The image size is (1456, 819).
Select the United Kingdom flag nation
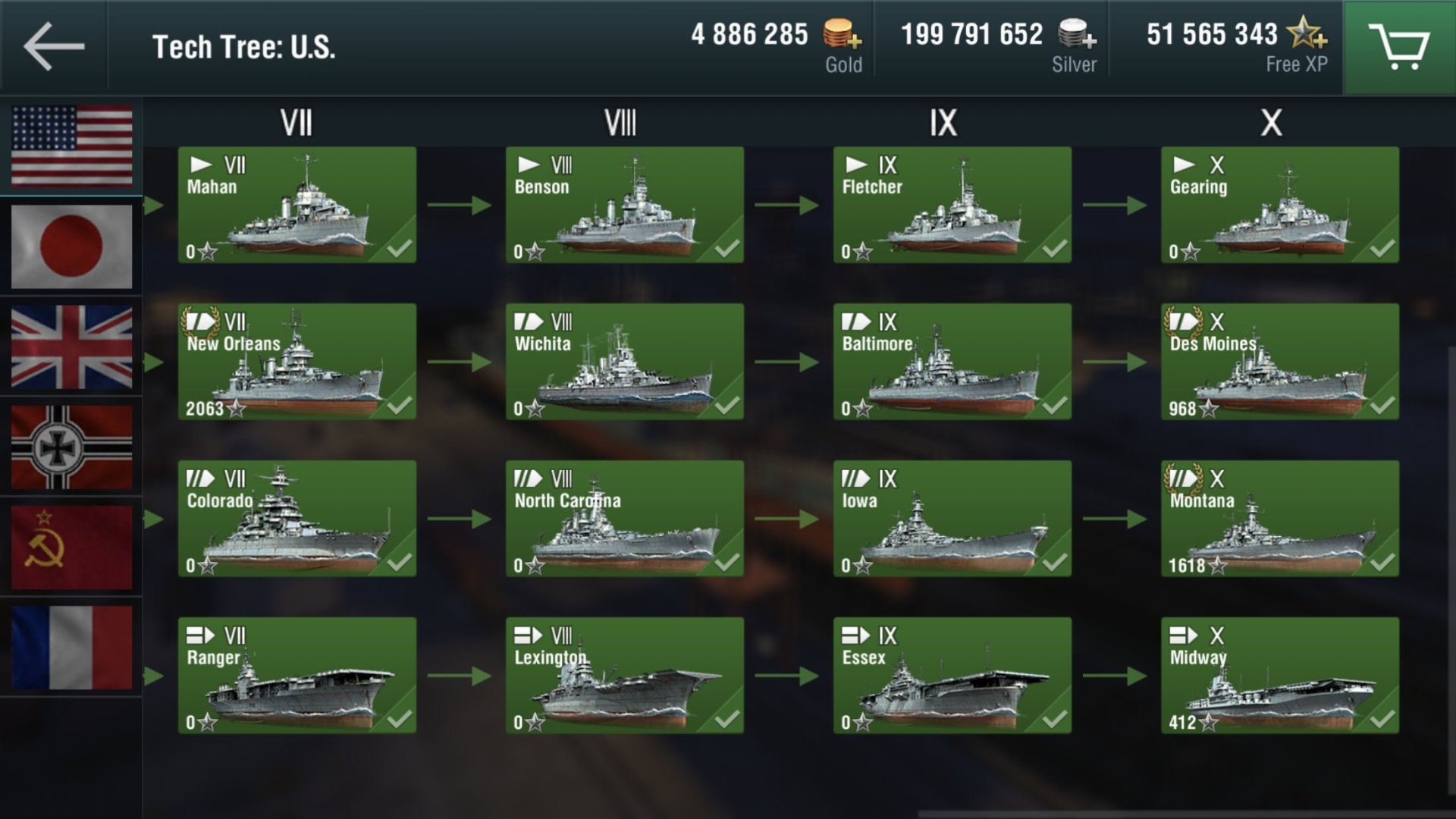71,347
